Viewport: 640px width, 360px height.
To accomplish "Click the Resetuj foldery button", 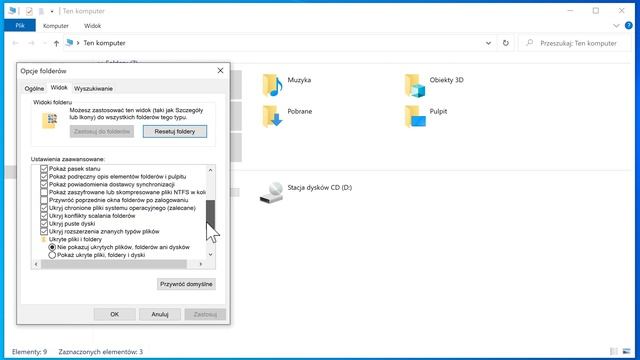I will (x=175, y=131).
